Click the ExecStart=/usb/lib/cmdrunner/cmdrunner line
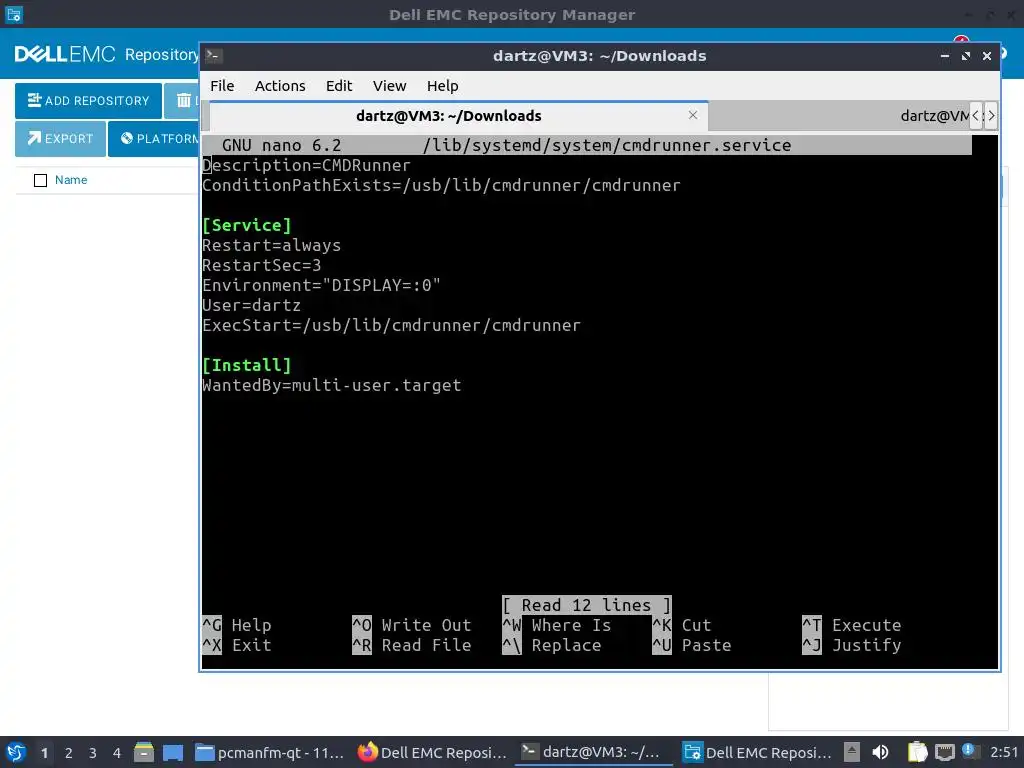1024x768 pixels. click(x=391, y=325)
